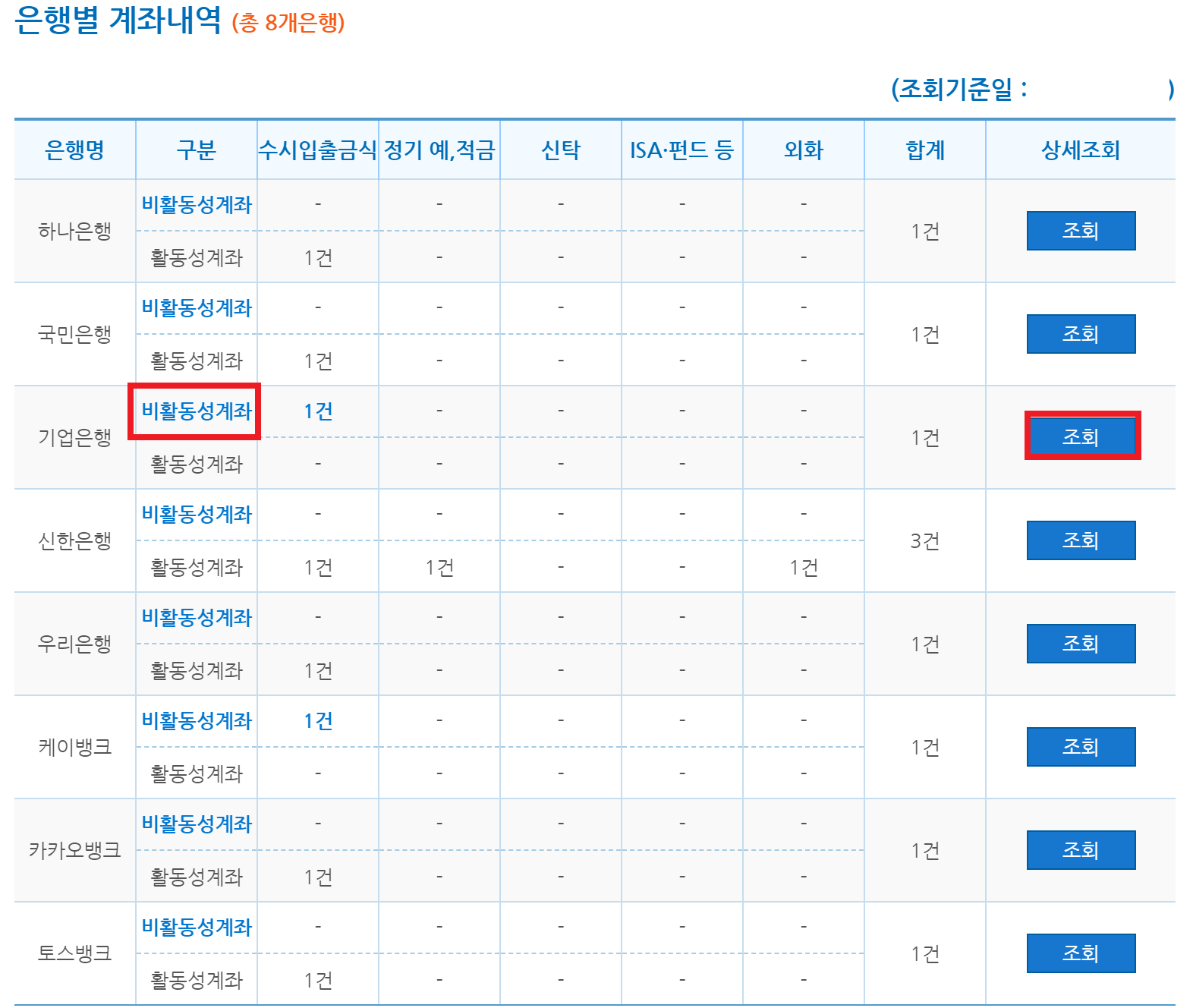Select the ISA·펀드 등 column header

point(682,150)
